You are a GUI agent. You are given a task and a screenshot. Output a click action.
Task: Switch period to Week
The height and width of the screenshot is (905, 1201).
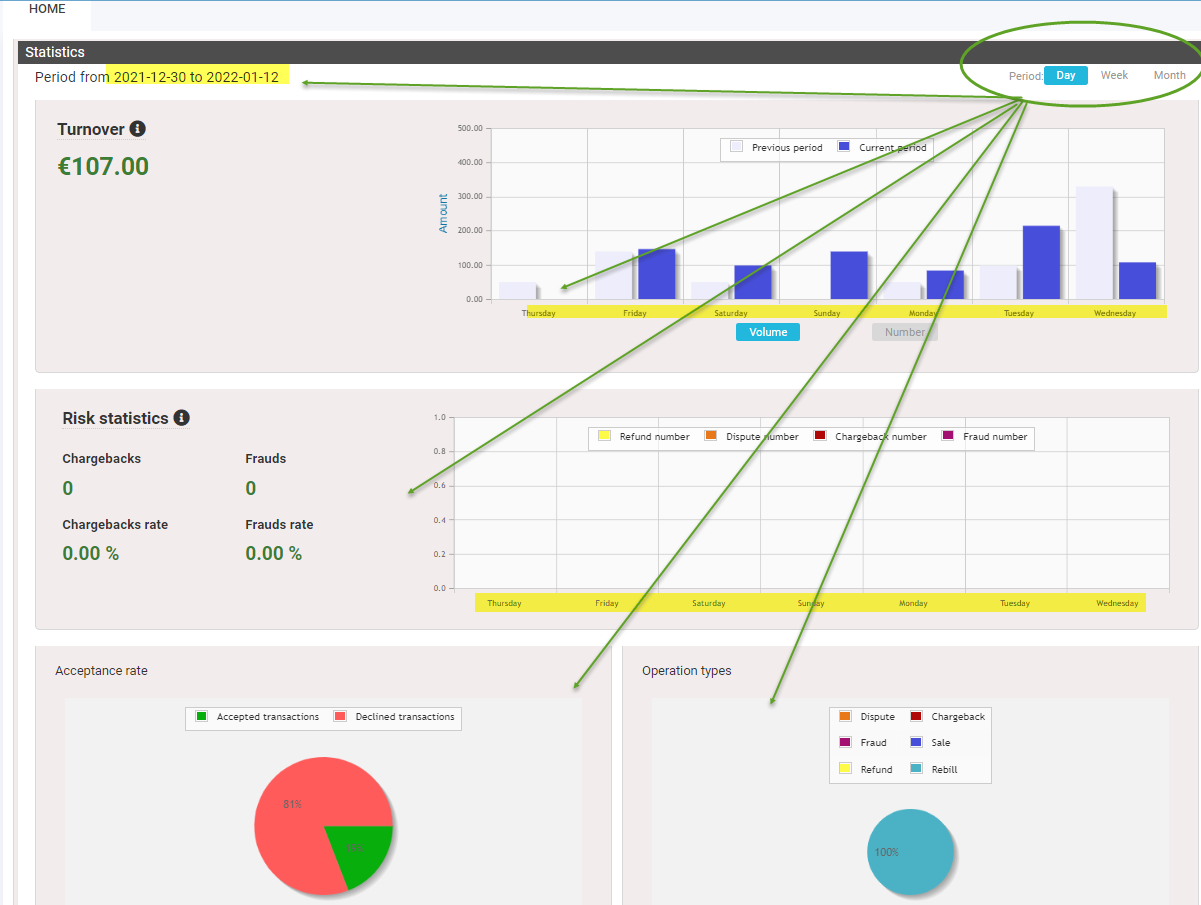(1114, 75)
